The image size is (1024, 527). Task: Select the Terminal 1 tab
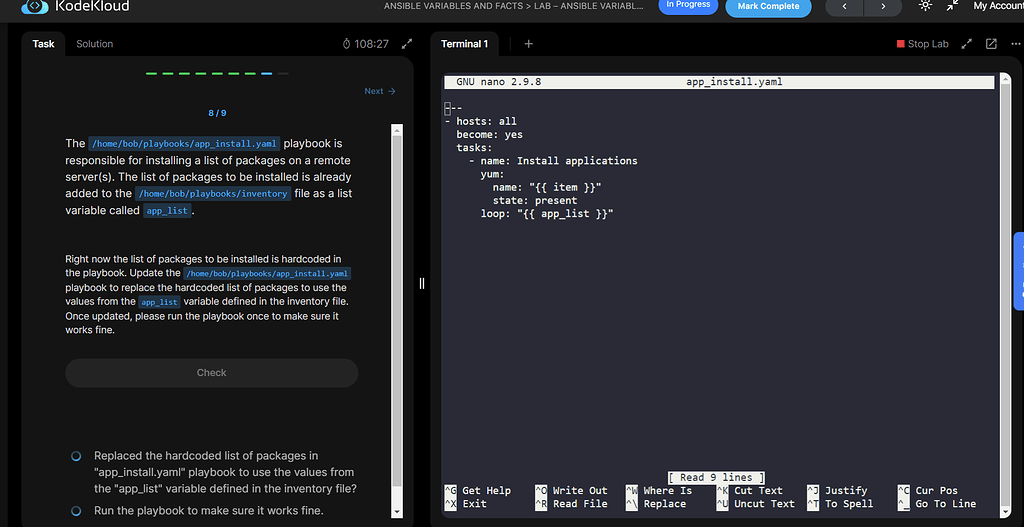pyautogui.click(x=464, y=44)
